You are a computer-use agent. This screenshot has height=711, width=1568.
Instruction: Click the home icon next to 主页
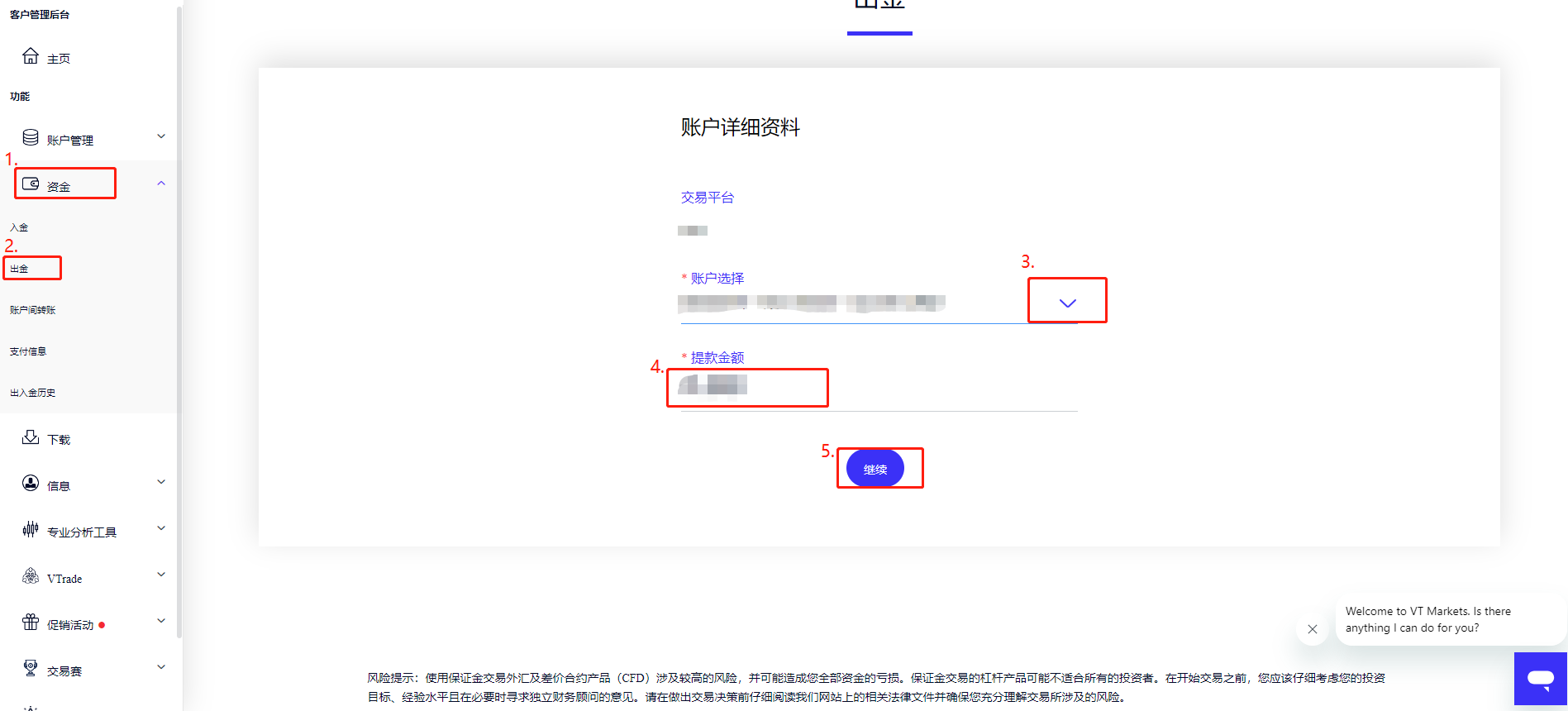pos(31,56)
